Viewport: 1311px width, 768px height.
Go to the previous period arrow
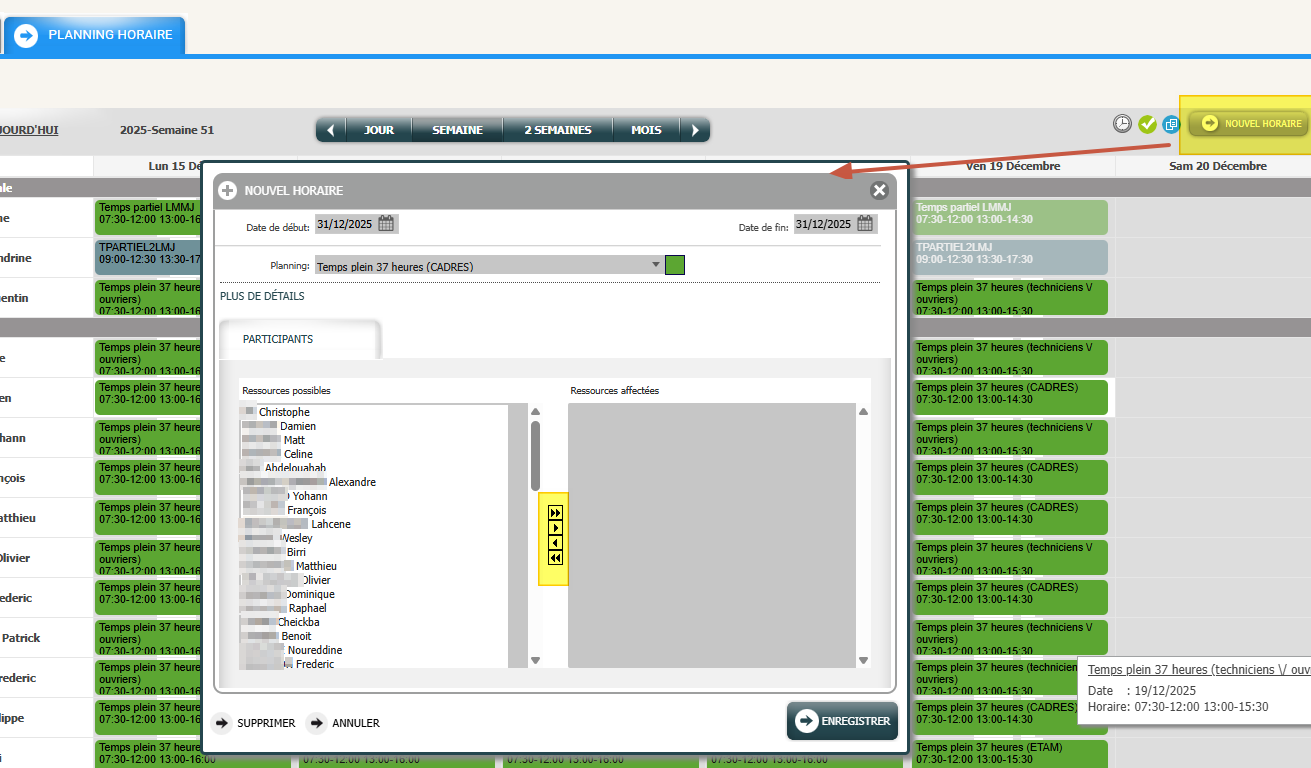point(330,130)
